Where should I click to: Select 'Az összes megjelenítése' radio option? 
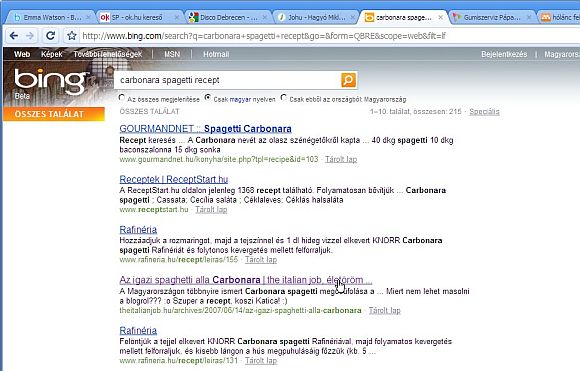click(x=122, y=98)
